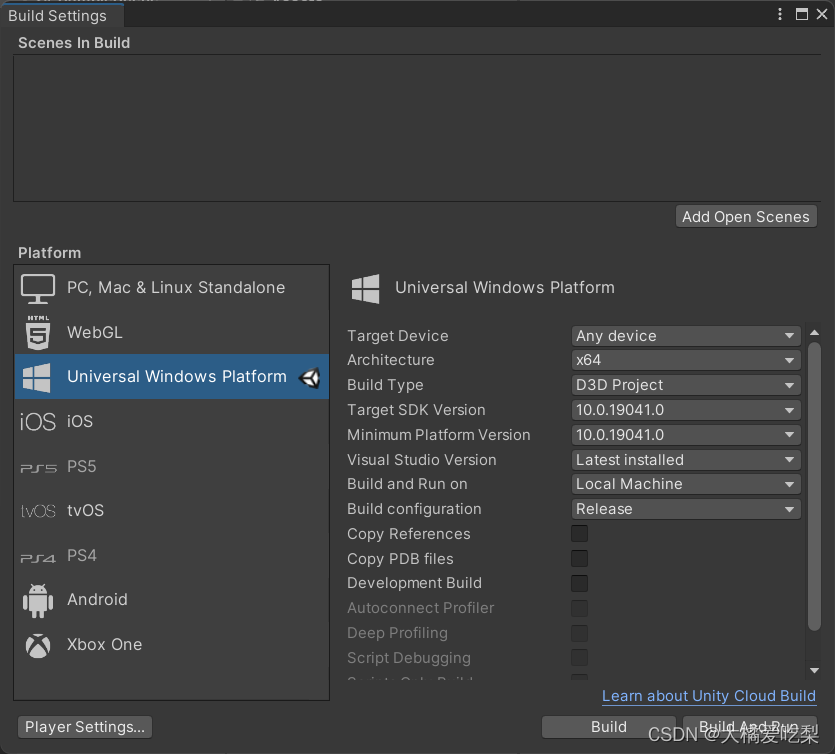
Task: Click the settings scrollbar up arrow
Action: click(814, 333)
